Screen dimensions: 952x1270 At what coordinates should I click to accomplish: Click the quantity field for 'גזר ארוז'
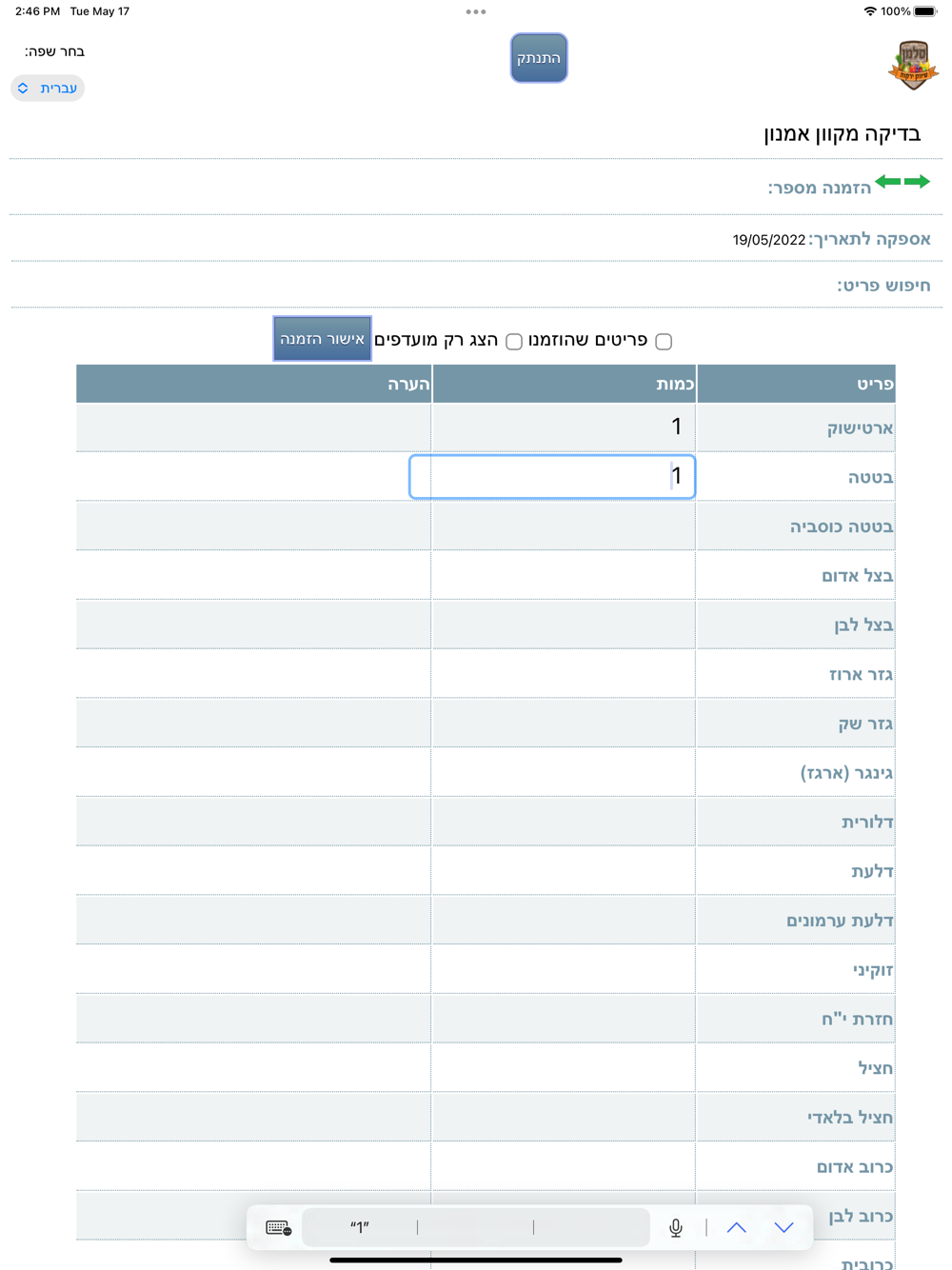point(564,674)
